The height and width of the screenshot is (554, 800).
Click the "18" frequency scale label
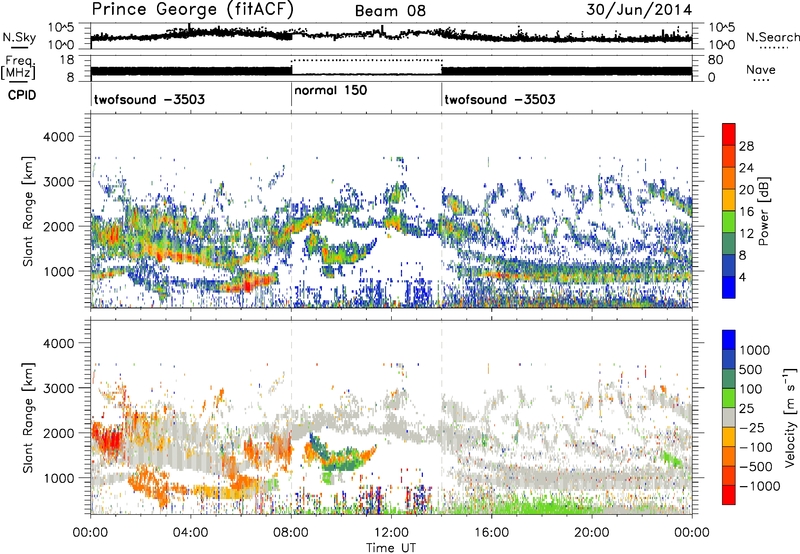coord(67,60)
